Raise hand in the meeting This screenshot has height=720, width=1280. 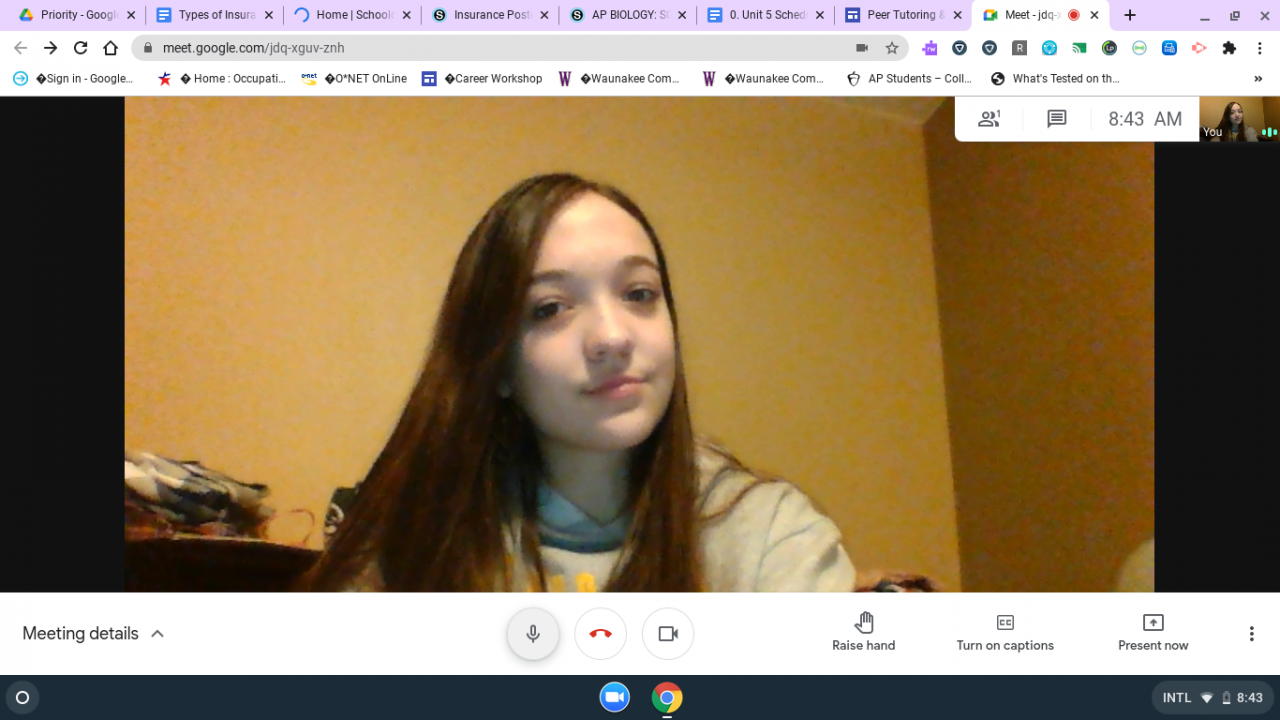(x=864, y=633)
